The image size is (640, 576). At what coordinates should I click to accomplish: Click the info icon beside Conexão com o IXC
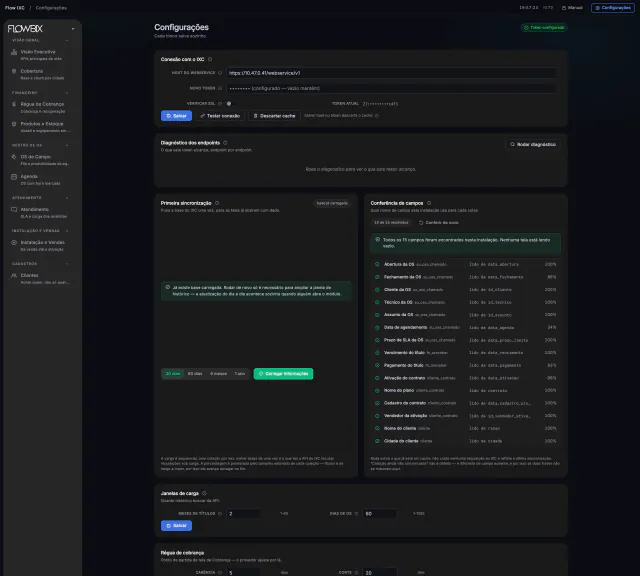[x=210, y=59]
